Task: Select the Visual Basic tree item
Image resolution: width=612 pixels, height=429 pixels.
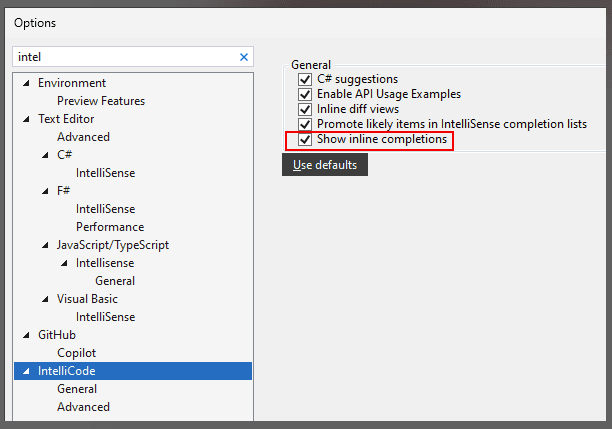Action: (x=87, y=299)
